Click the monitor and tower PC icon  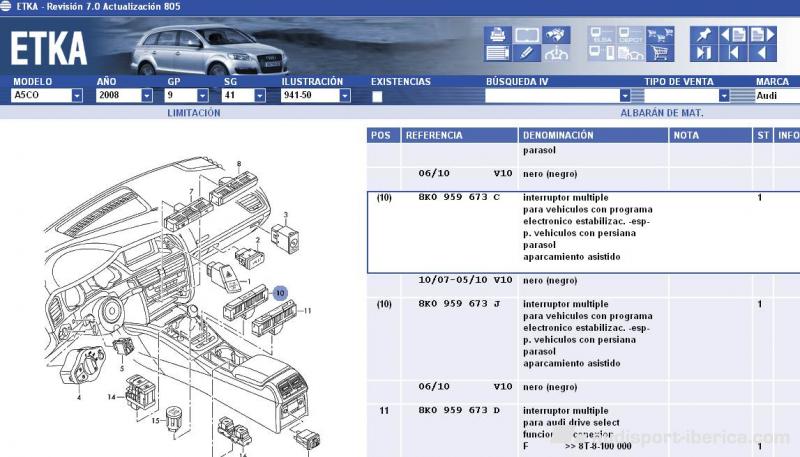pyautogui.click(x=602, y=53)
